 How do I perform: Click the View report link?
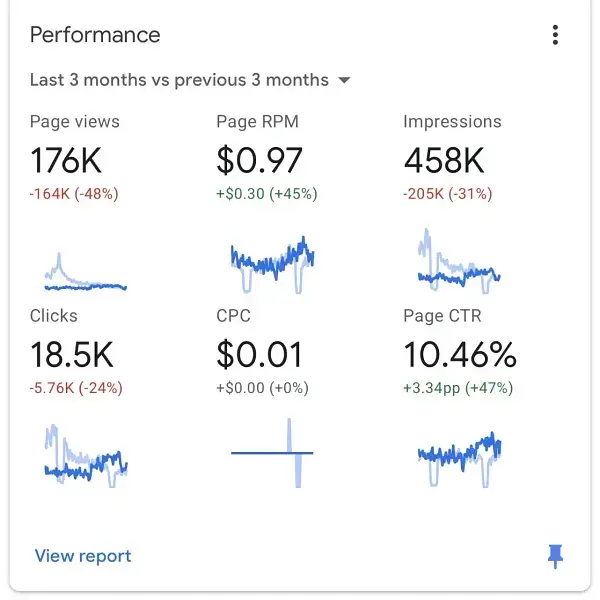pos(83,556)
